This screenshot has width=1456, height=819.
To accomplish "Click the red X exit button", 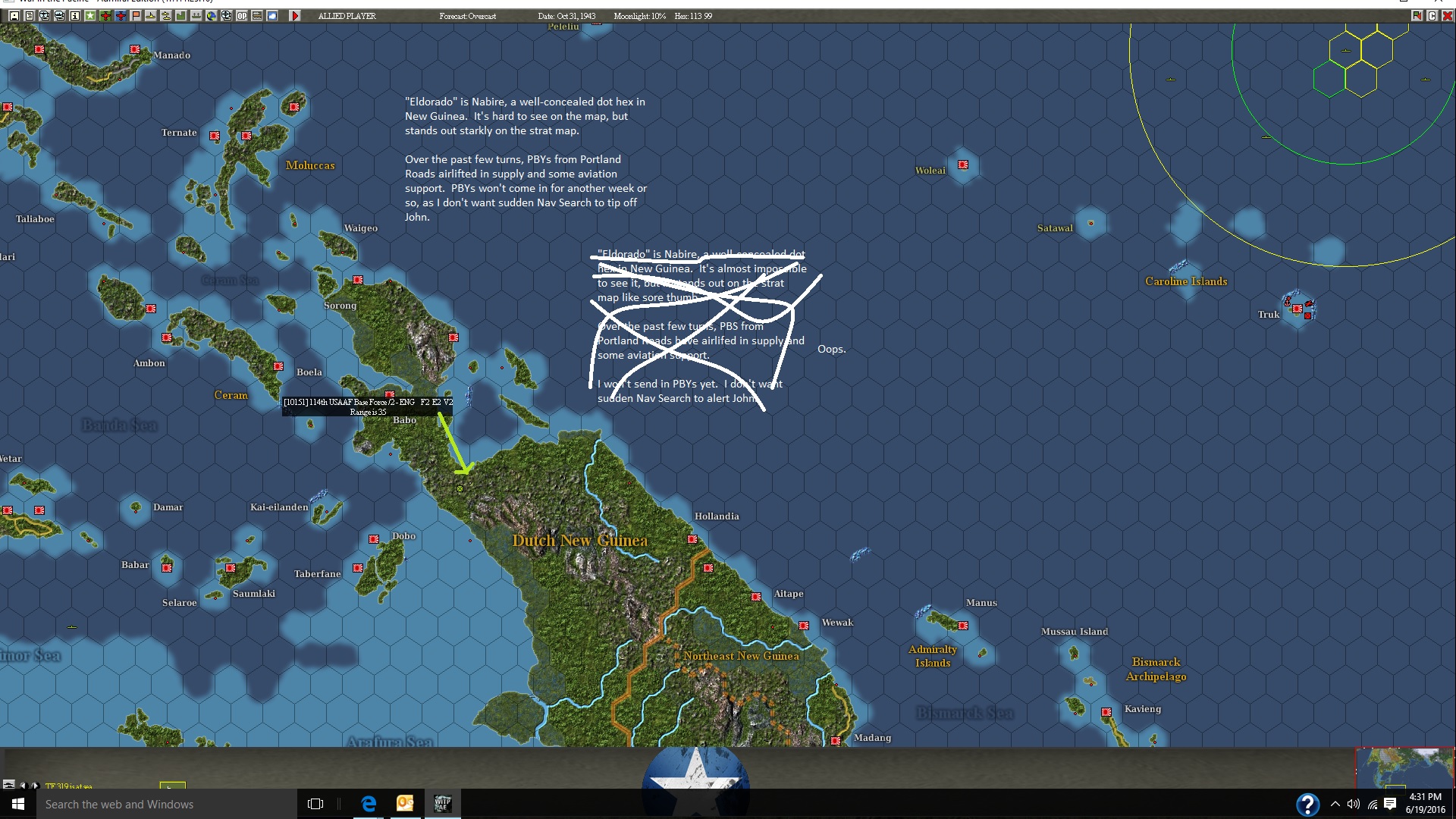I will pos(1447,16).
